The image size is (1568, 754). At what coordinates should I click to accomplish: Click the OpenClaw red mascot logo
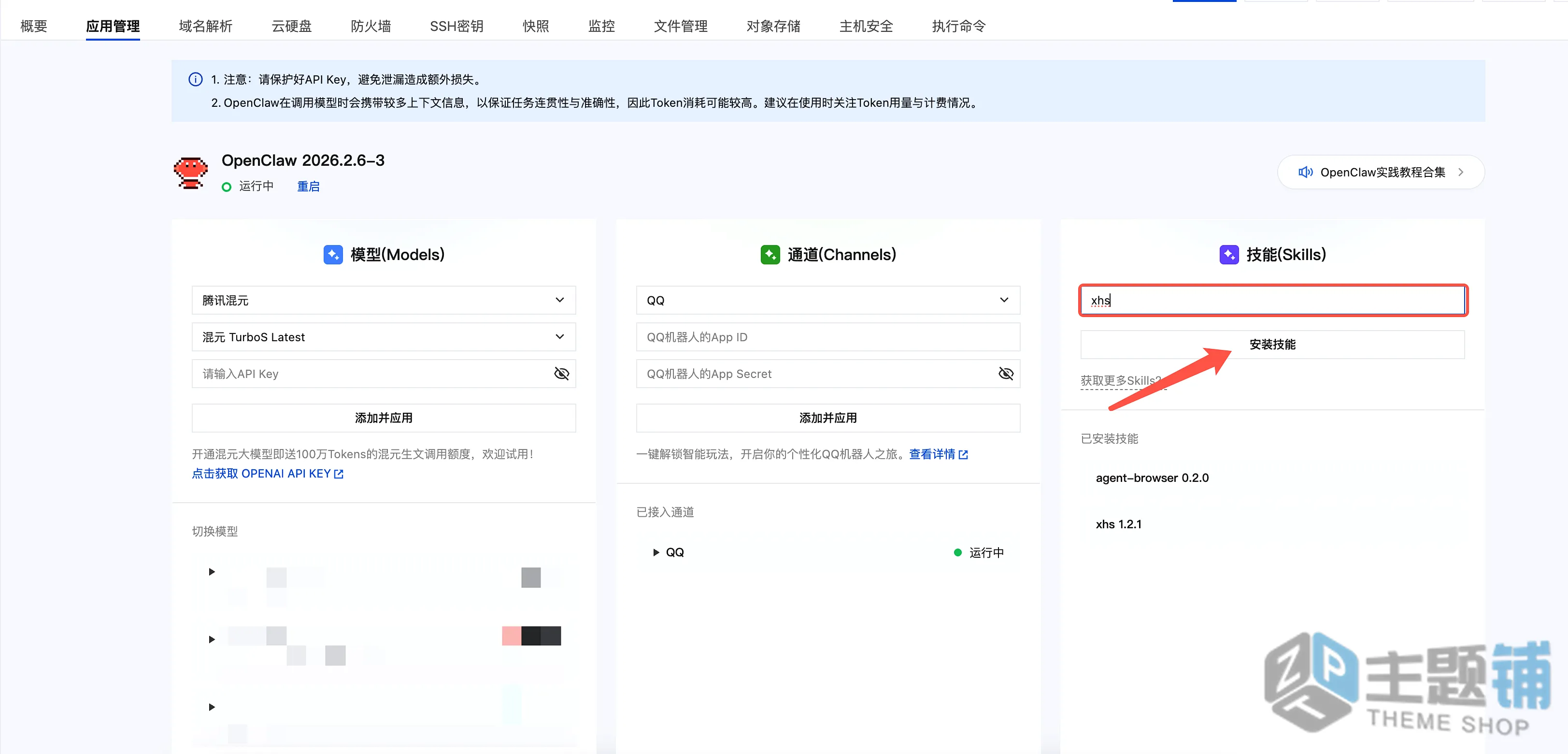tap(190, 173)
